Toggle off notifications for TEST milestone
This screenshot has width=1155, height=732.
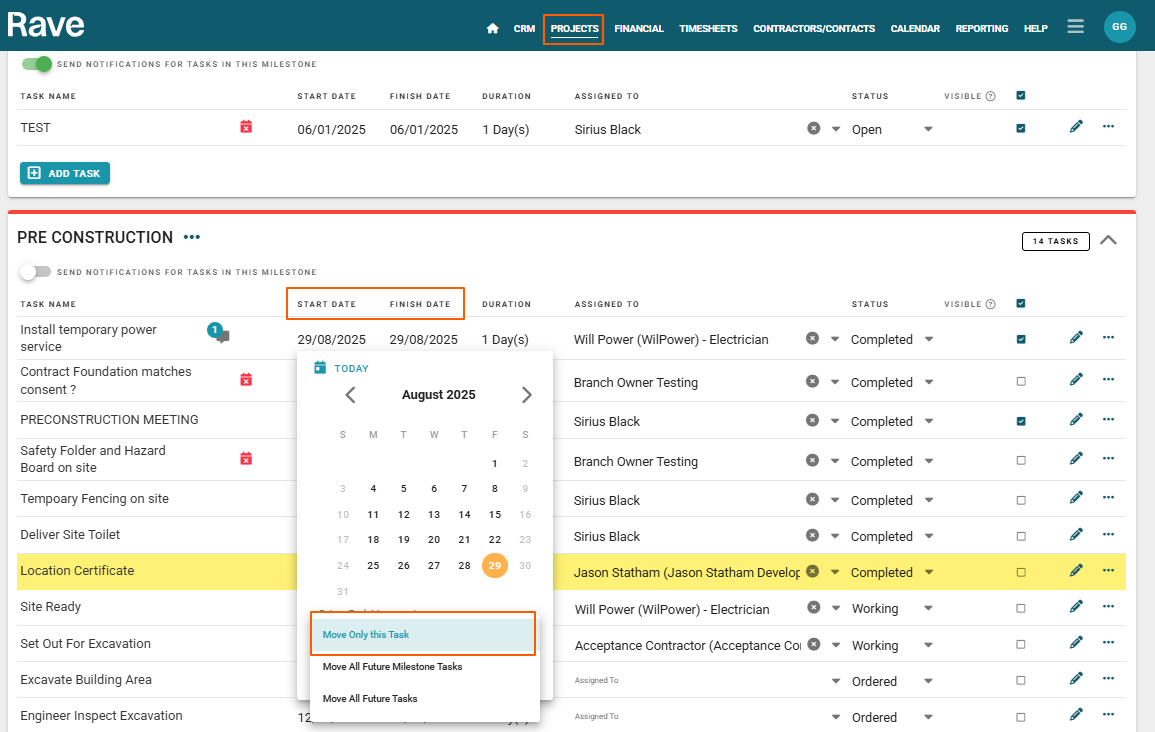37,64
